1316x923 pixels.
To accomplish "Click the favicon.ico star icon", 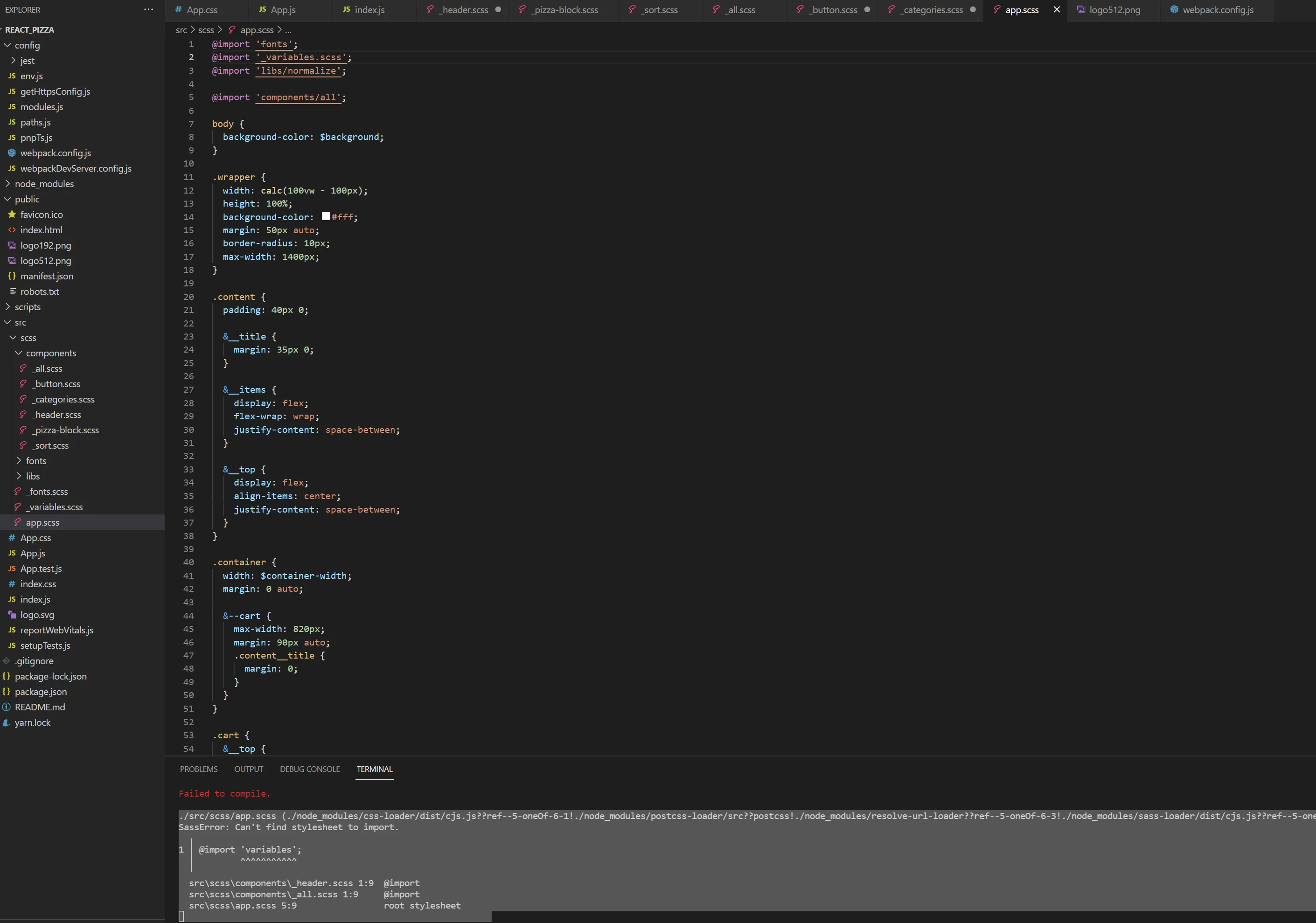I will point(12,214).
